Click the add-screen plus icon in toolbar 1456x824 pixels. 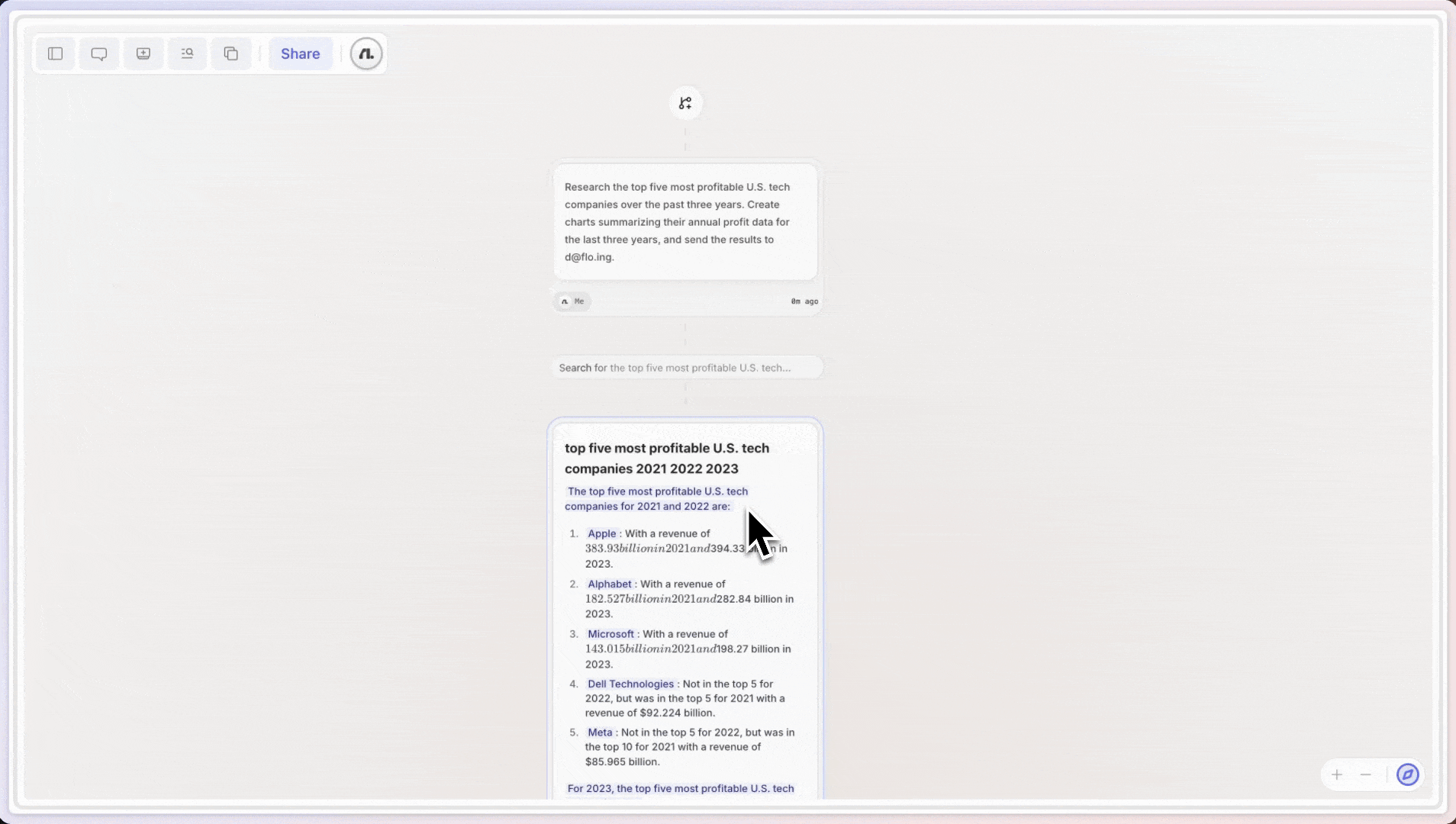[x=143, y=53]
